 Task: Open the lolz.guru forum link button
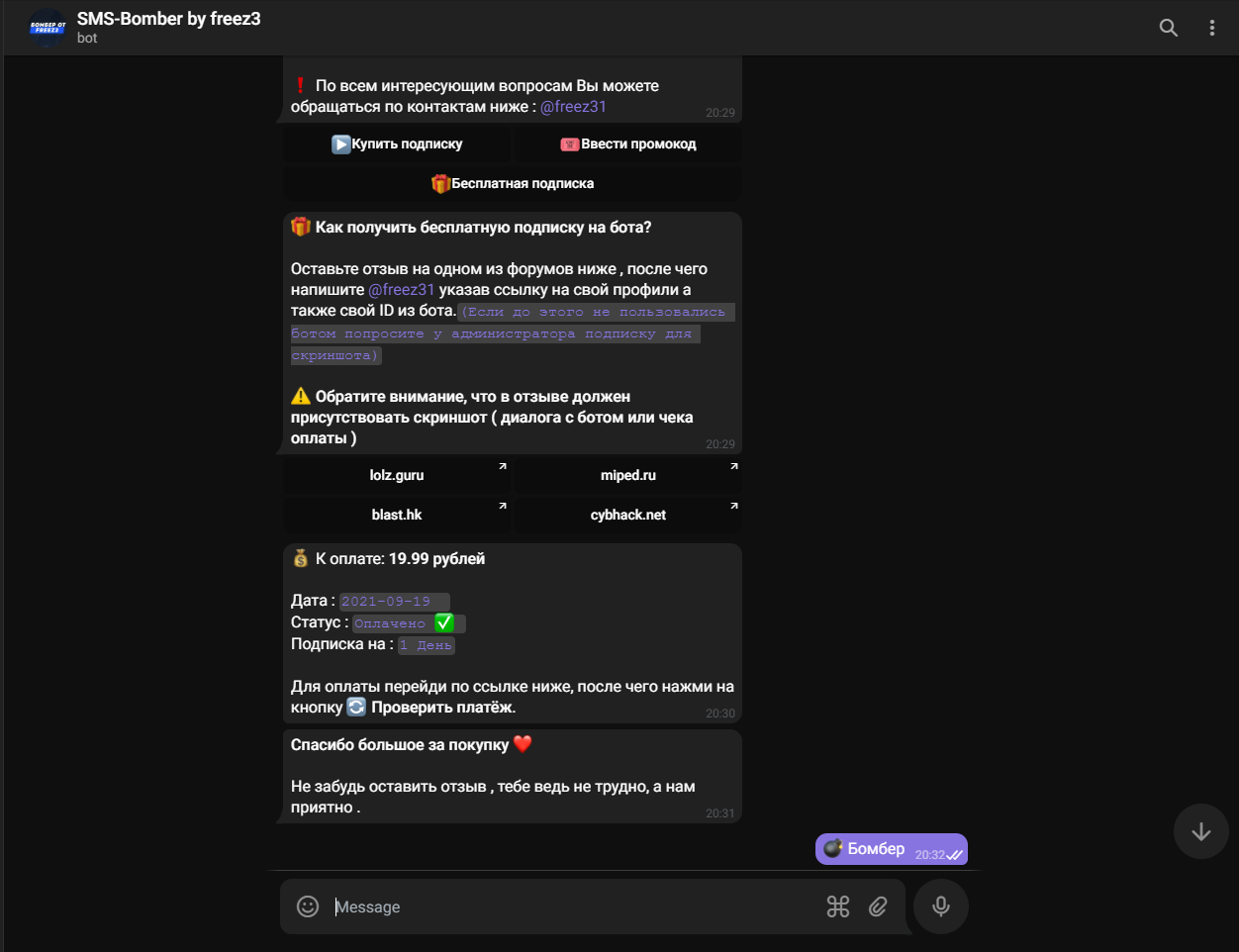[398, 476]
